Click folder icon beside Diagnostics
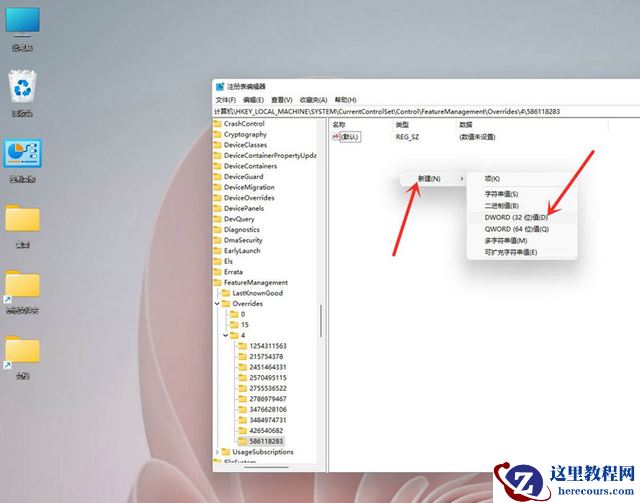Screen dimensions: 640x503 pyautogui.click(x=218, y=229)
